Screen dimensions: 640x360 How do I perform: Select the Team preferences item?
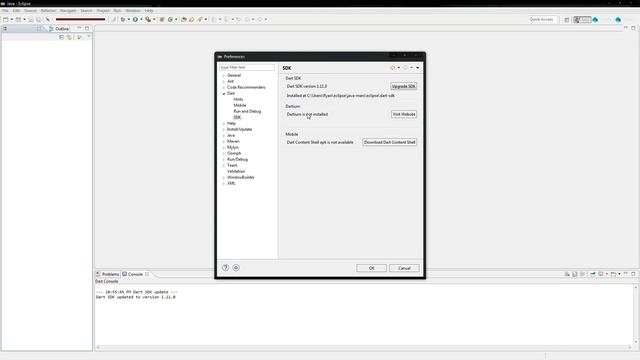(232, 165)
